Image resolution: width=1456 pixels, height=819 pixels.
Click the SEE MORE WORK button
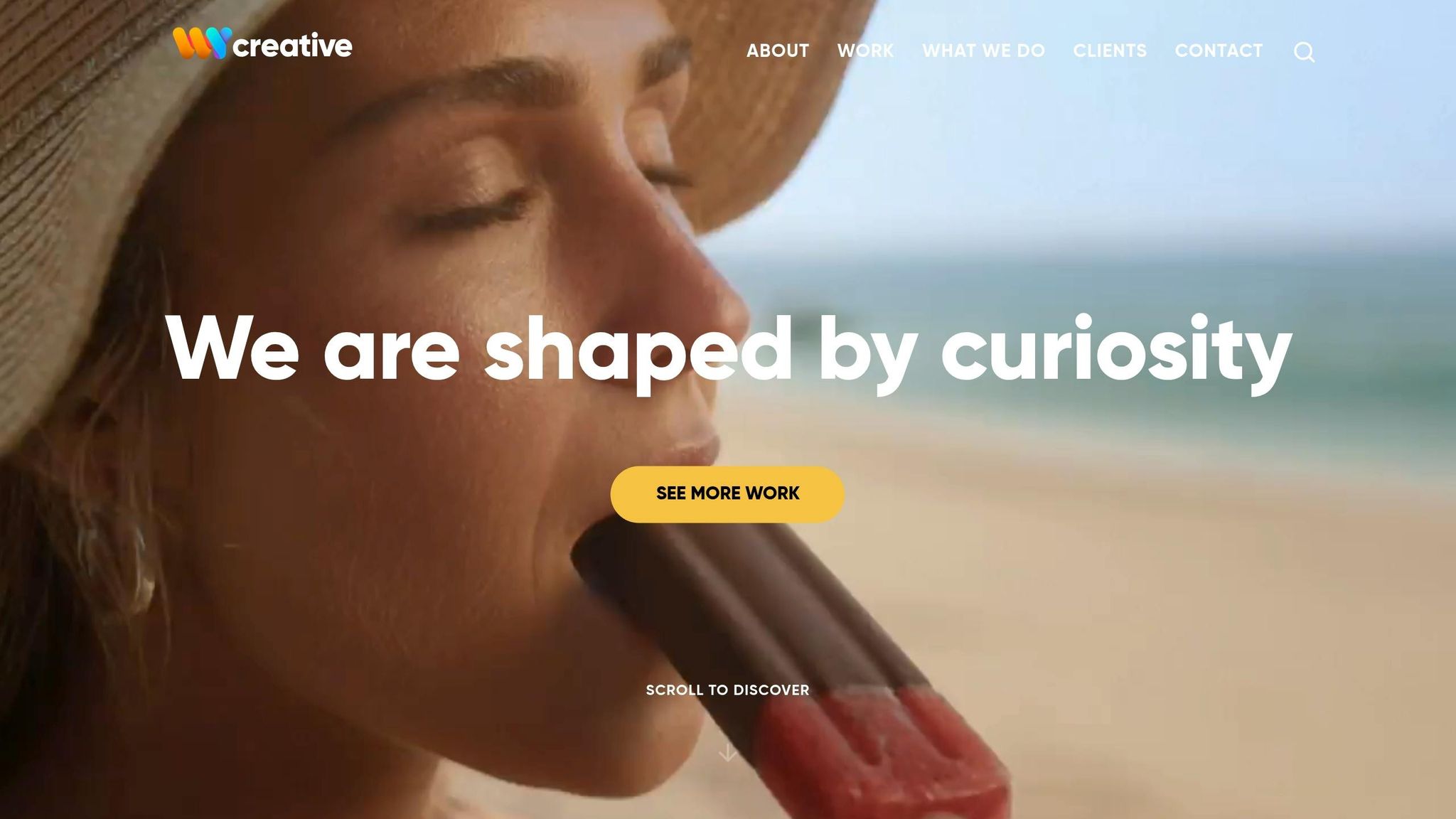pyautogui.click(x=727, y=494)
